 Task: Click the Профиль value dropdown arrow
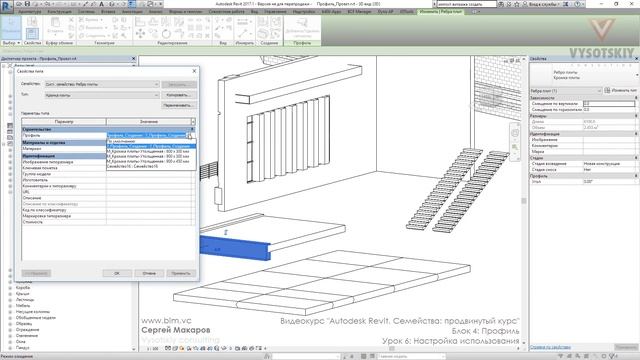[x=189, y=135]
